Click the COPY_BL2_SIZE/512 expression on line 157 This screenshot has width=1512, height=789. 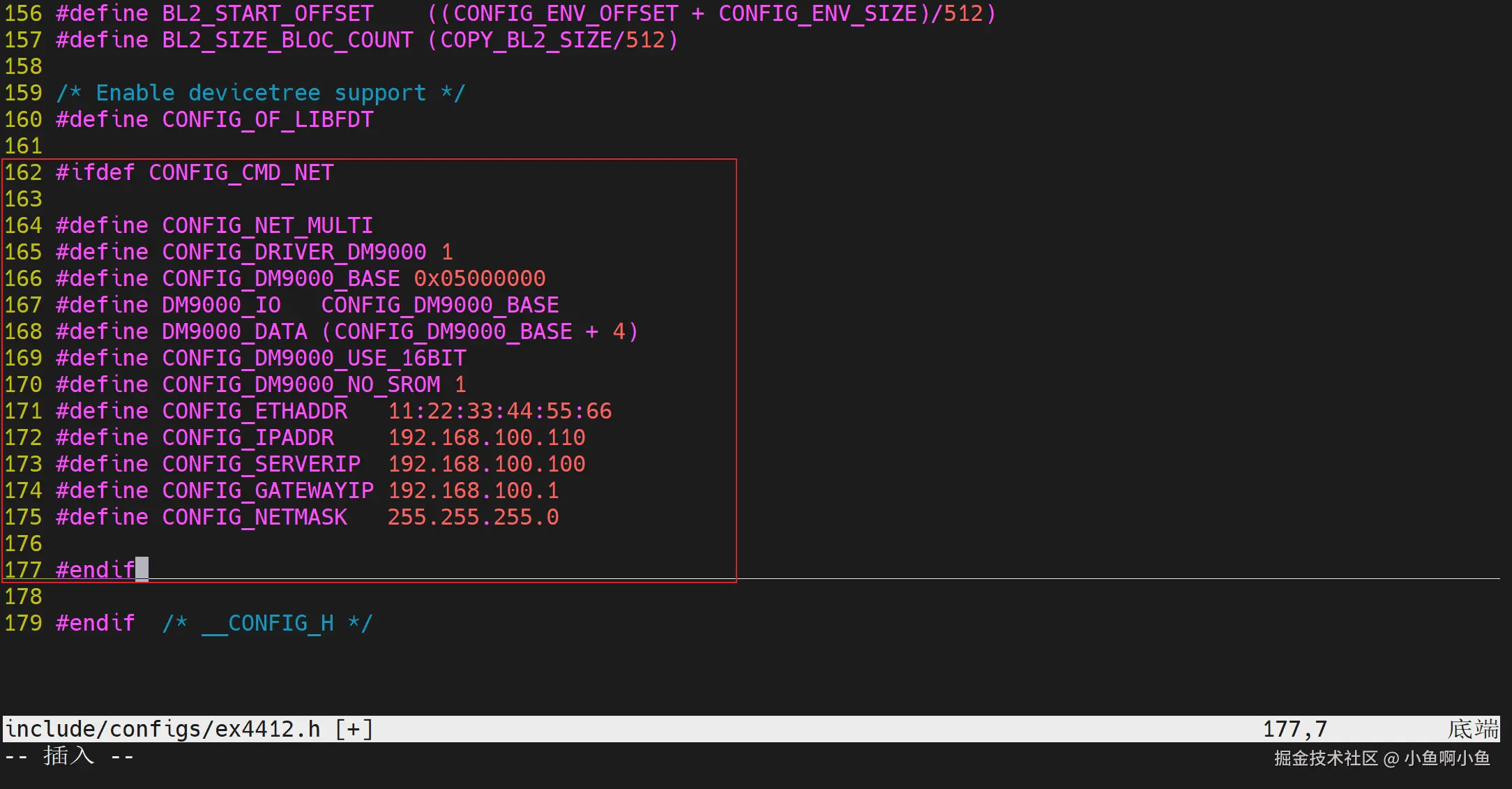[552, 40]
